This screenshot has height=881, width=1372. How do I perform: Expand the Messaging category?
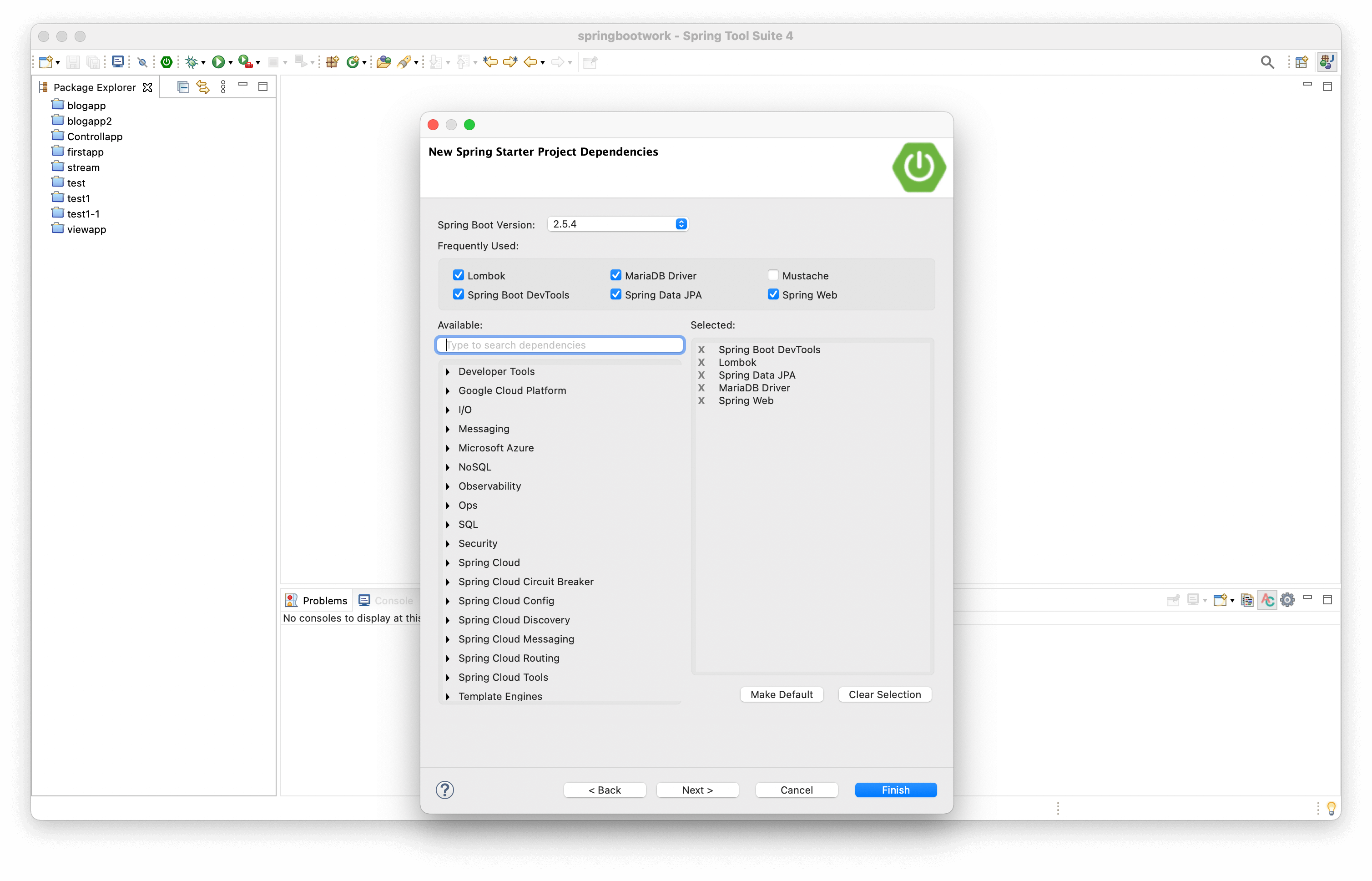(447, 429)
